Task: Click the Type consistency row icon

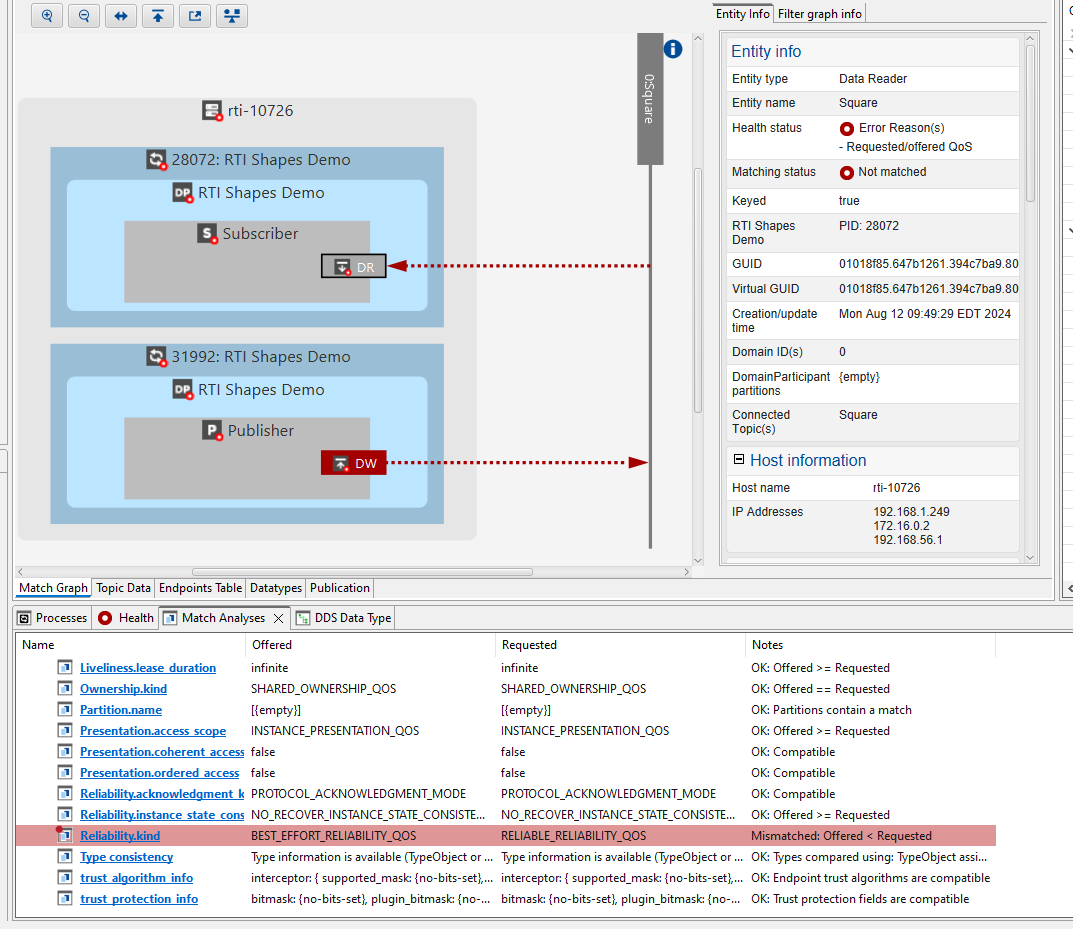Action: [x=65, y=856]
